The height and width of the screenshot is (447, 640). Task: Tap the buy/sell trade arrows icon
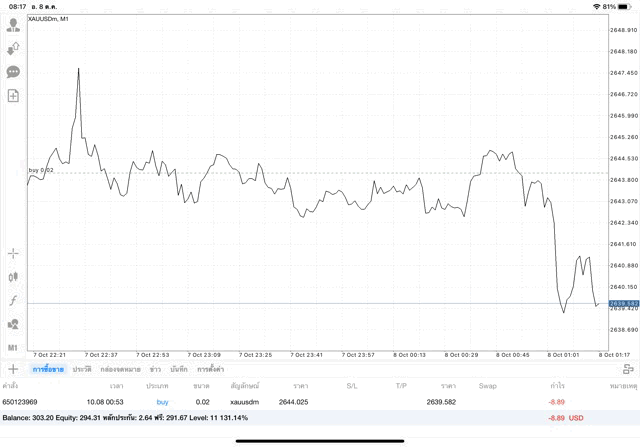point(13,48)
